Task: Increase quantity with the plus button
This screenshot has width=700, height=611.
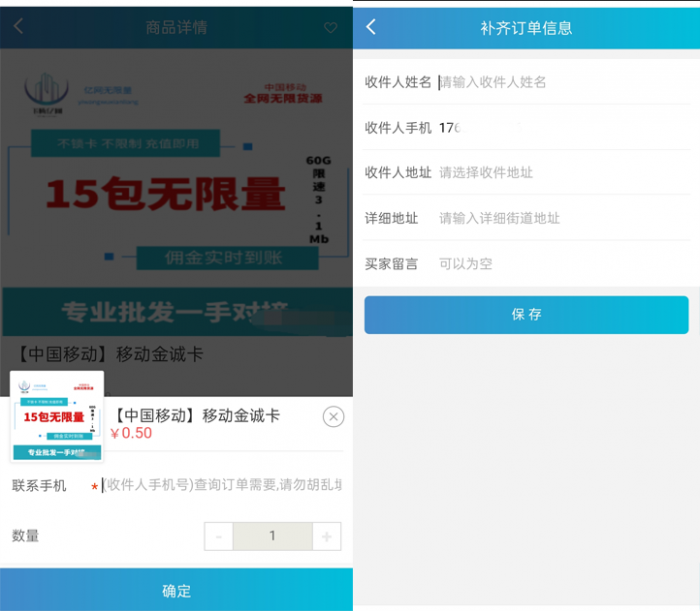Action: (326, 536)
